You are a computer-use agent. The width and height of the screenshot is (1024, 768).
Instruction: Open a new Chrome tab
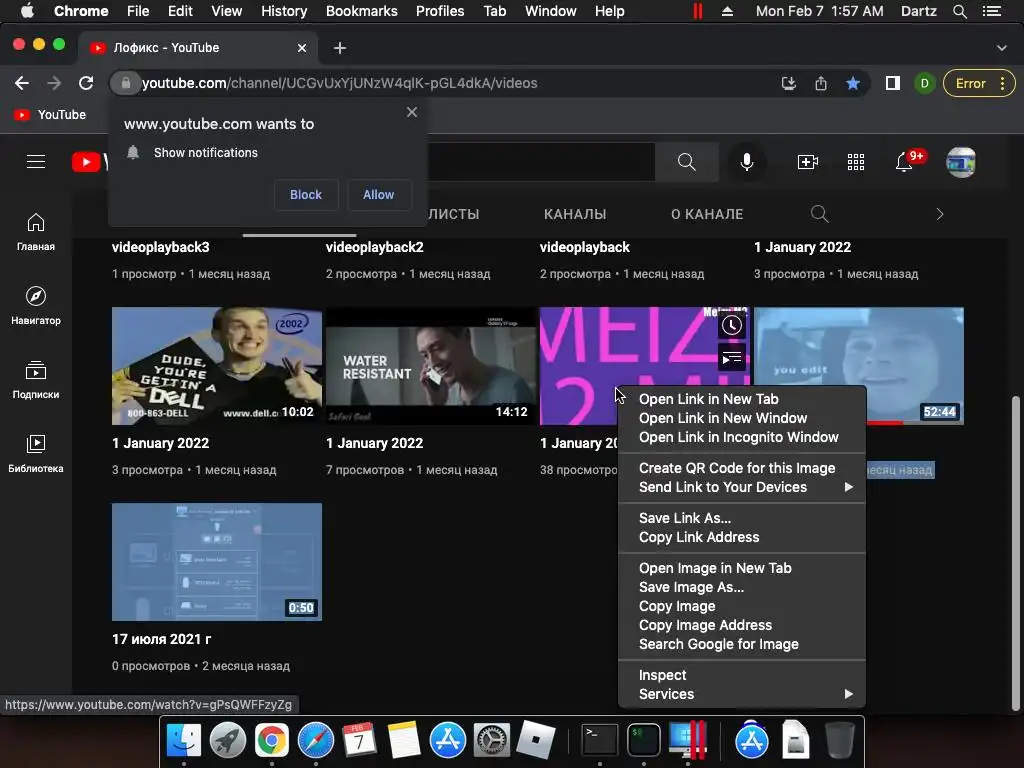click(x=340, y=48)
